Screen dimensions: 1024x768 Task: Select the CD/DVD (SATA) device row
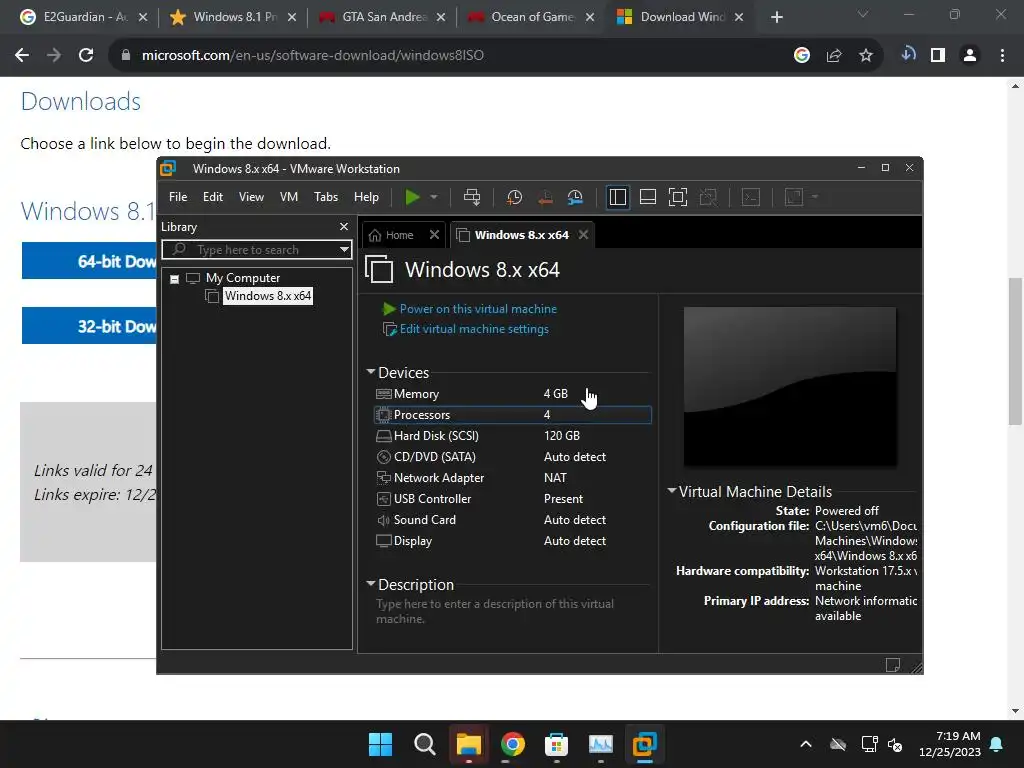coord(513,456)
